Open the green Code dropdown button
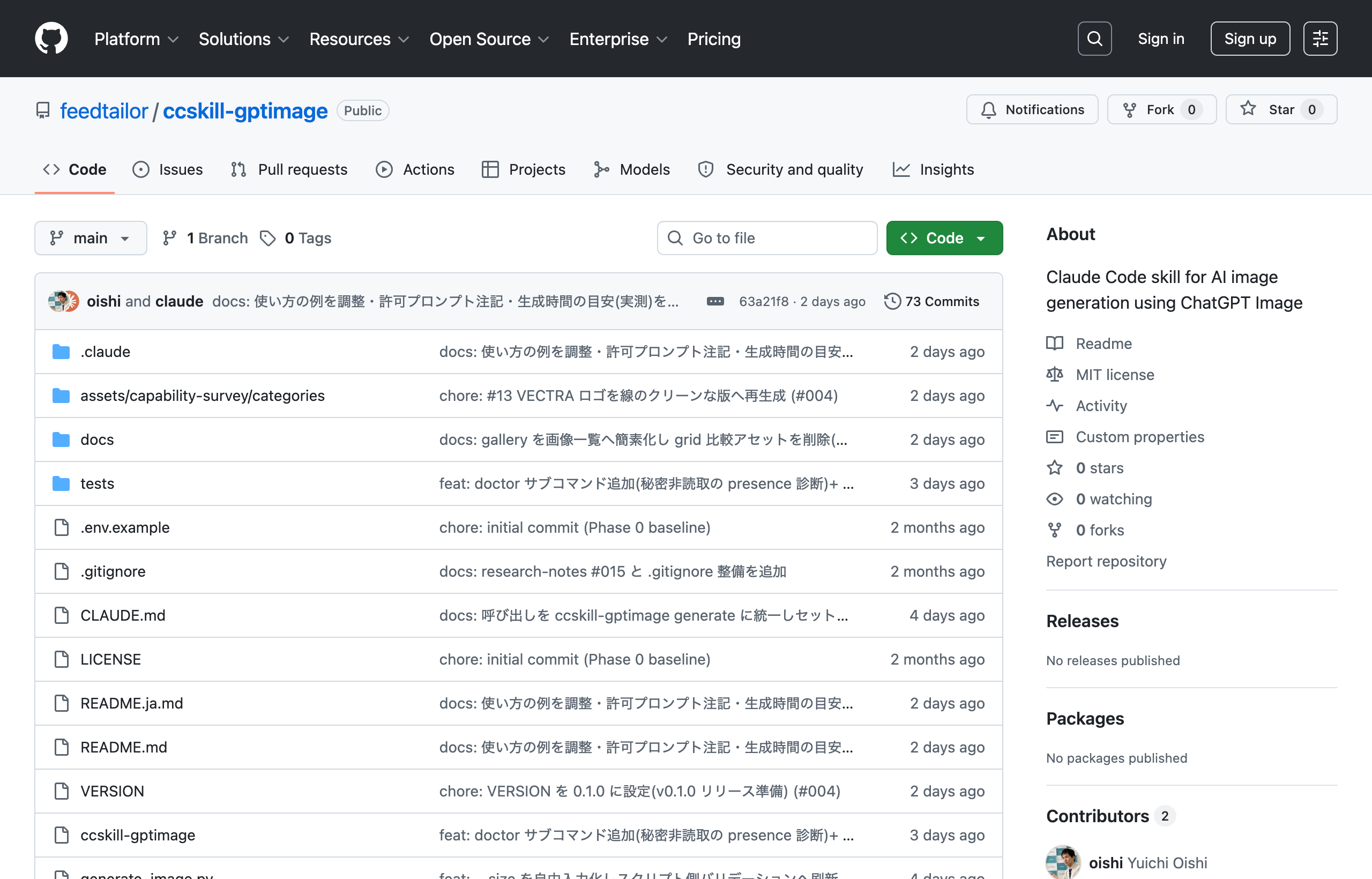Image resolution: width=1372 pixels, height=879 pixels. tap(944, 238)
